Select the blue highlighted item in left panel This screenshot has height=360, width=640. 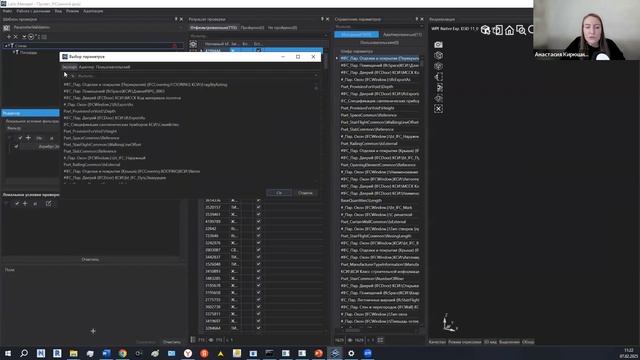click(x=30, y=113)
